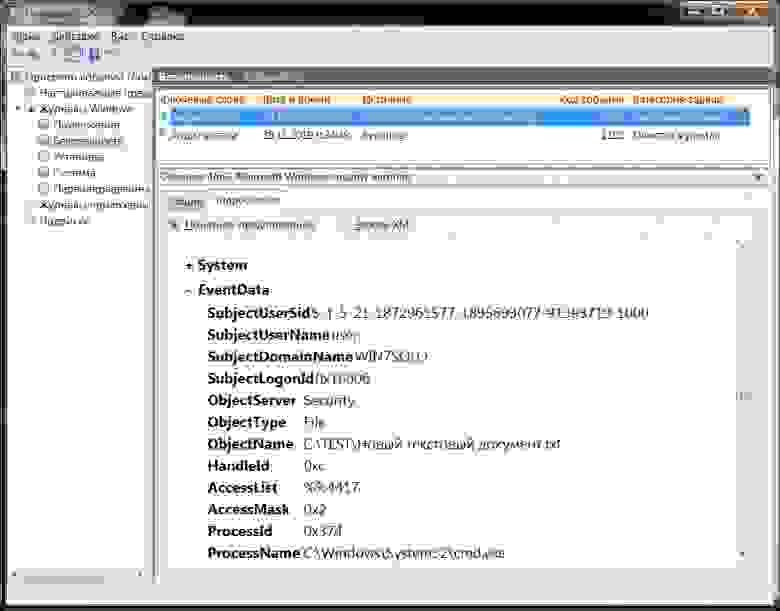This screenshot has height=611, width=780.
Task: Click the Безопасность log icon in tree
Action: tap(44, 140)
